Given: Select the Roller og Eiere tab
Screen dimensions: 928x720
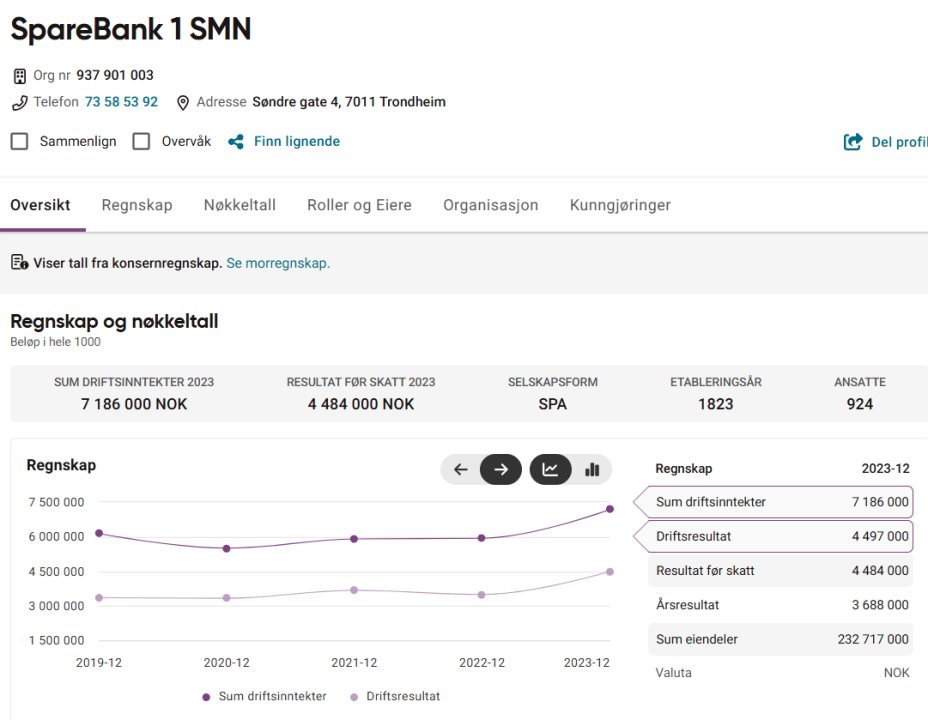Looking at the screenshot, I should pos(359,205).
